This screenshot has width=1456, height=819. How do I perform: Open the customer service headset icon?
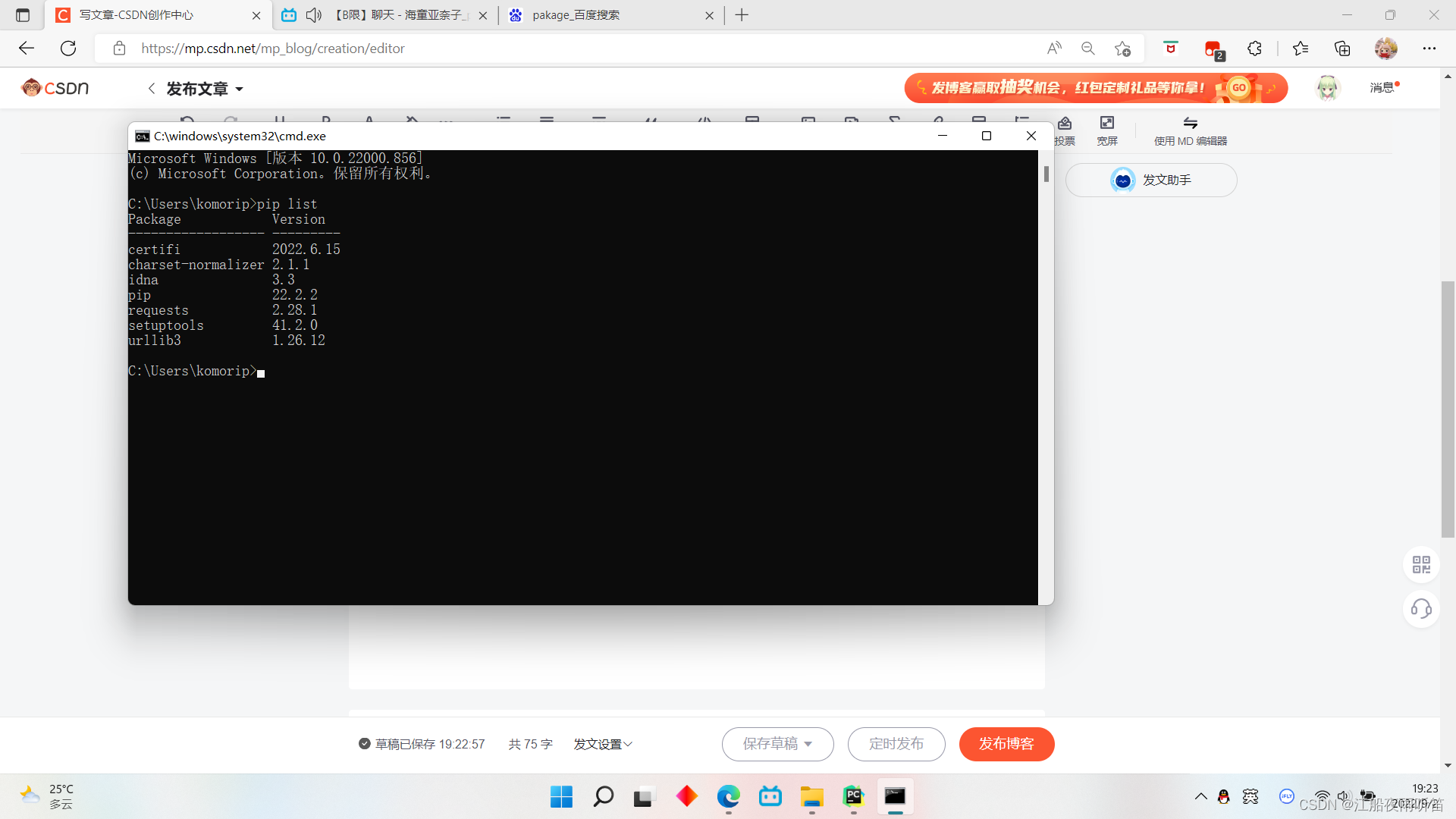pyautogui.click(x=1421, y=609)
